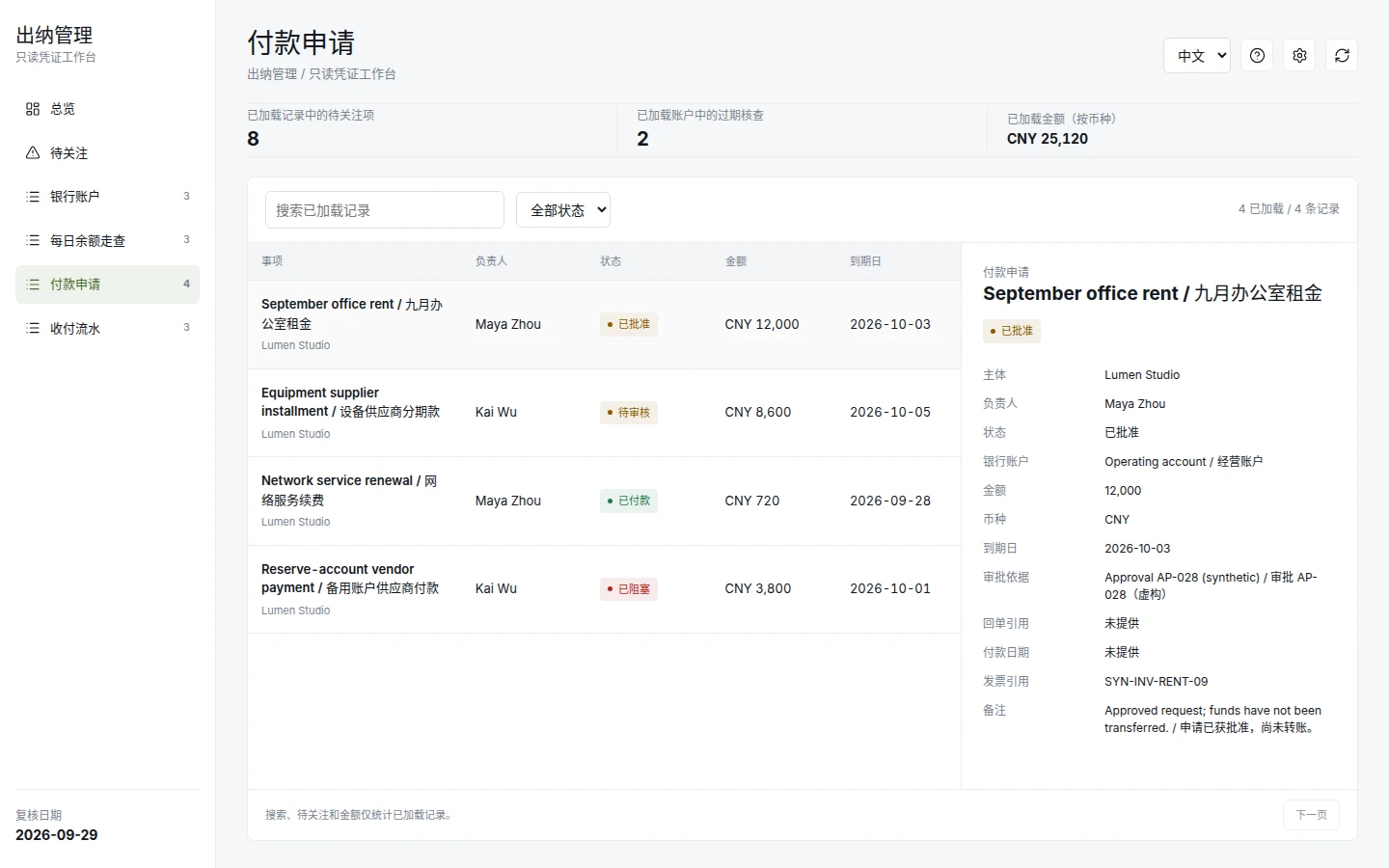Viewport: 1389px width, 868px height.
Task: Expand the 全部状态 status filter
Action: coord(563,210)
